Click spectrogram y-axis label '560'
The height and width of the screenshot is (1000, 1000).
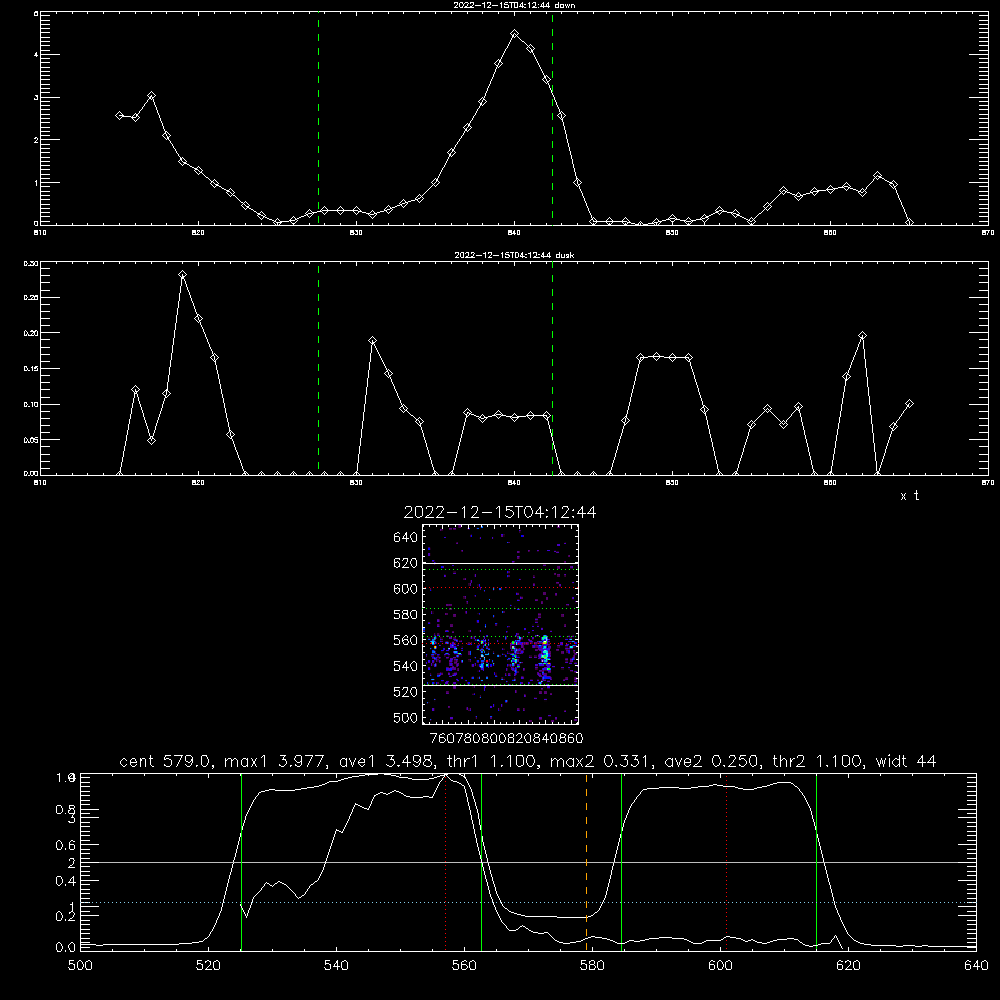pyautogui.click(x=406, y=640)
